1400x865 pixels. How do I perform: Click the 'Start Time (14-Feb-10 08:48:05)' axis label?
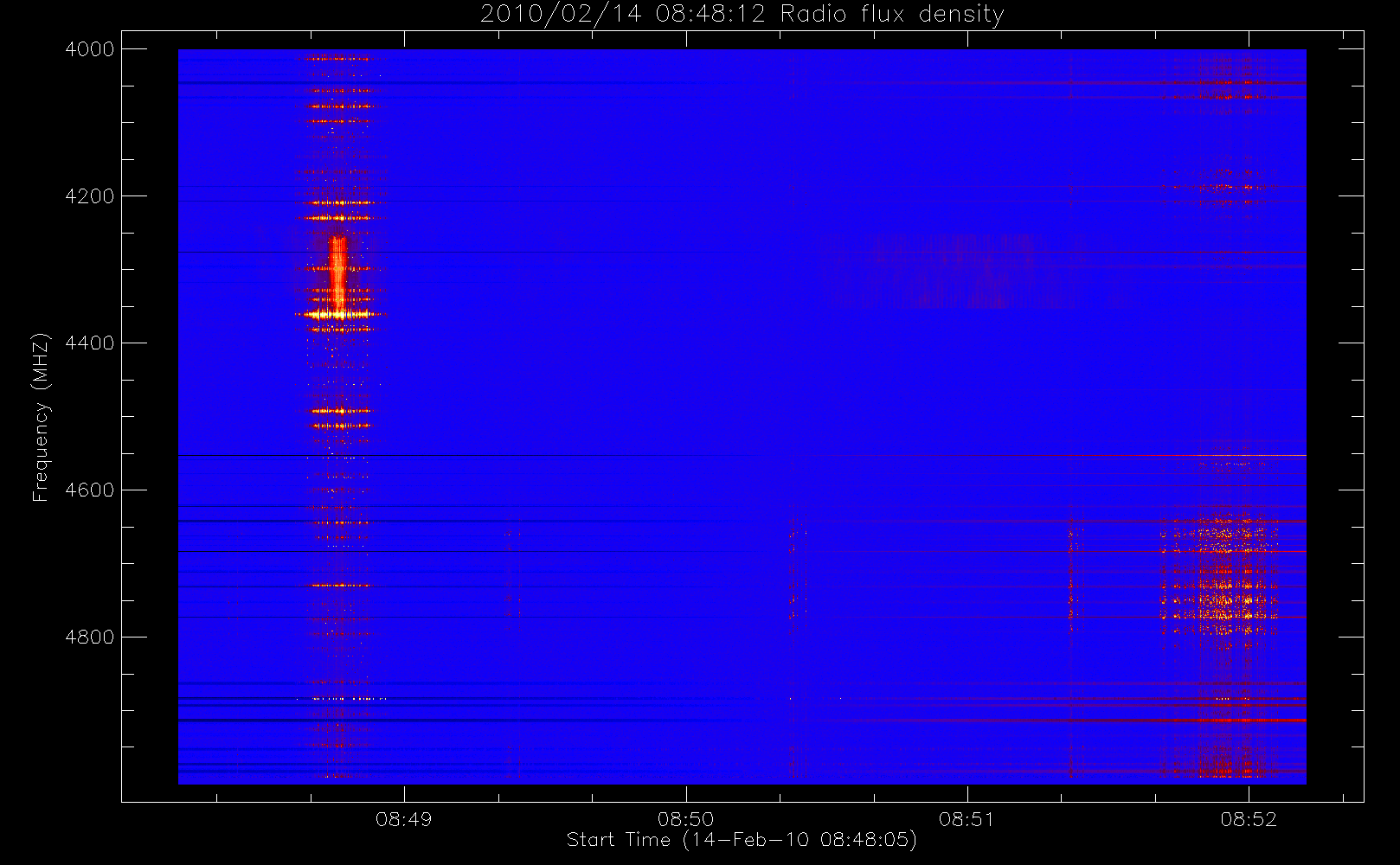(742, 840)
